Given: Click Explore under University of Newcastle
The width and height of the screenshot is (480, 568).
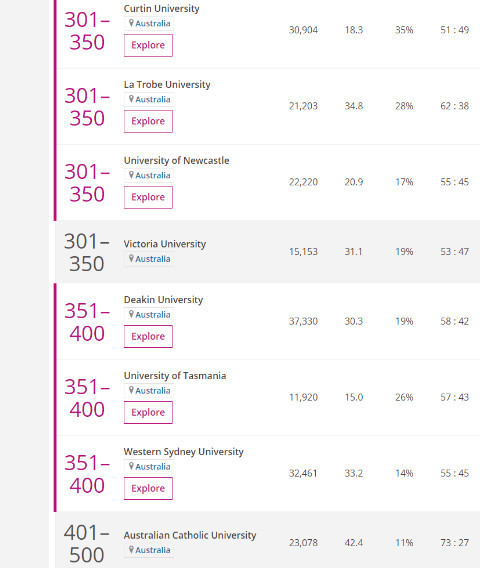Looking at the screenshot, I should coord(148,197).
